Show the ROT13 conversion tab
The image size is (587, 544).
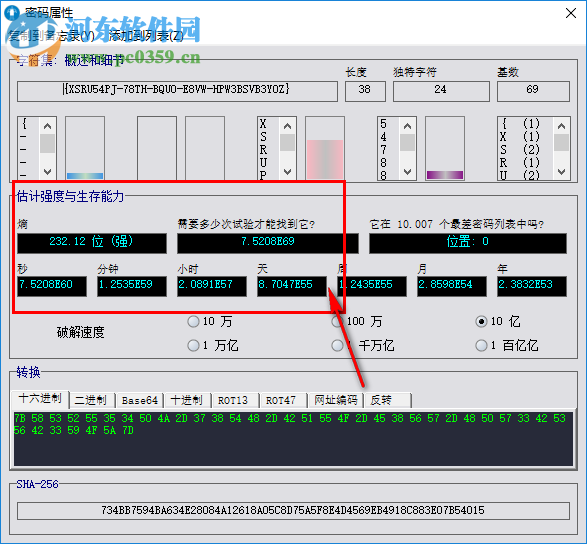pos(235,400)
